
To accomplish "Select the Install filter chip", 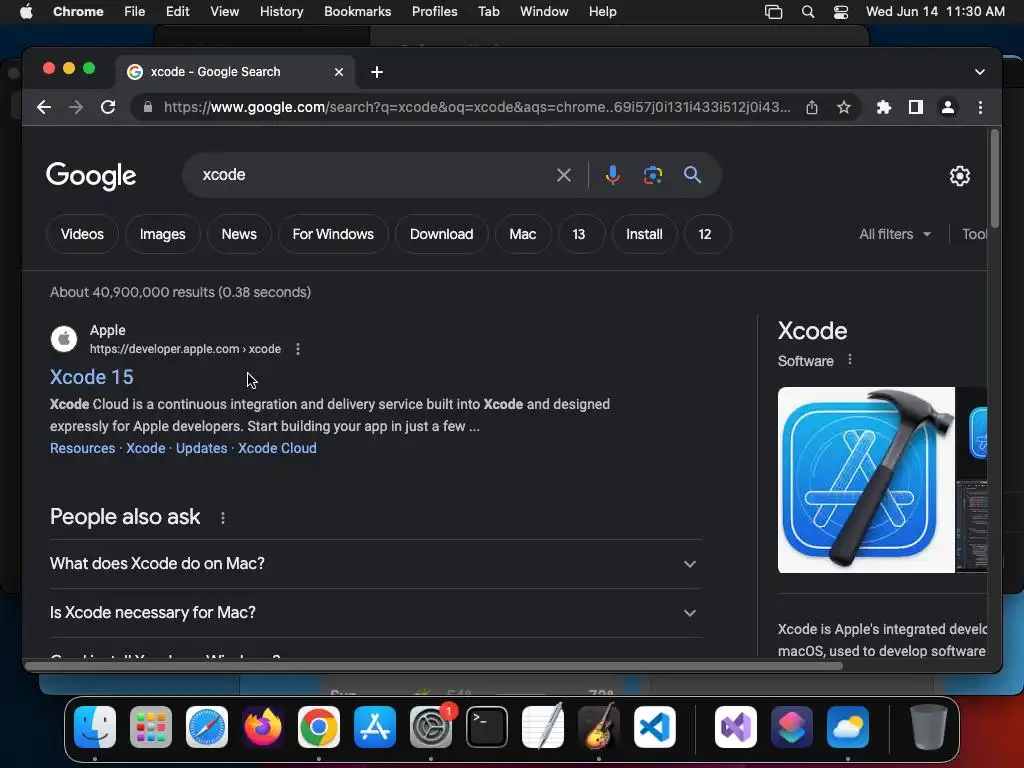I will click(x=644, y=234).
